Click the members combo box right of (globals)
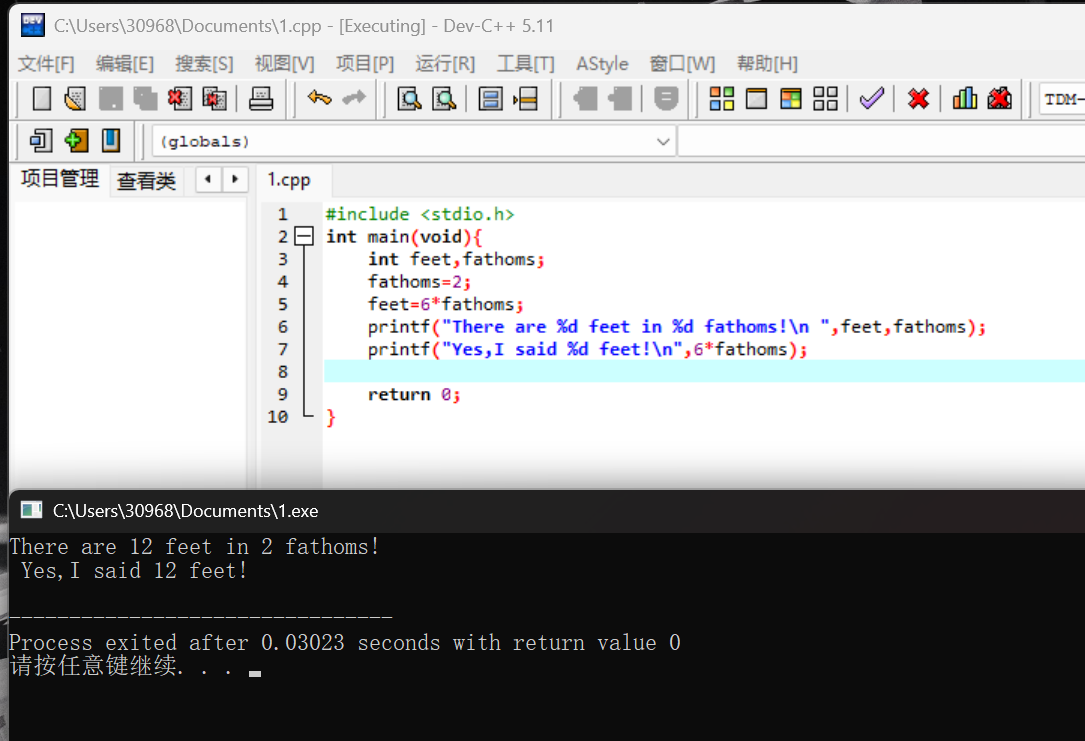Image resolution: width=1085 pixels, height=741 pixels. [x=882, y=141]
